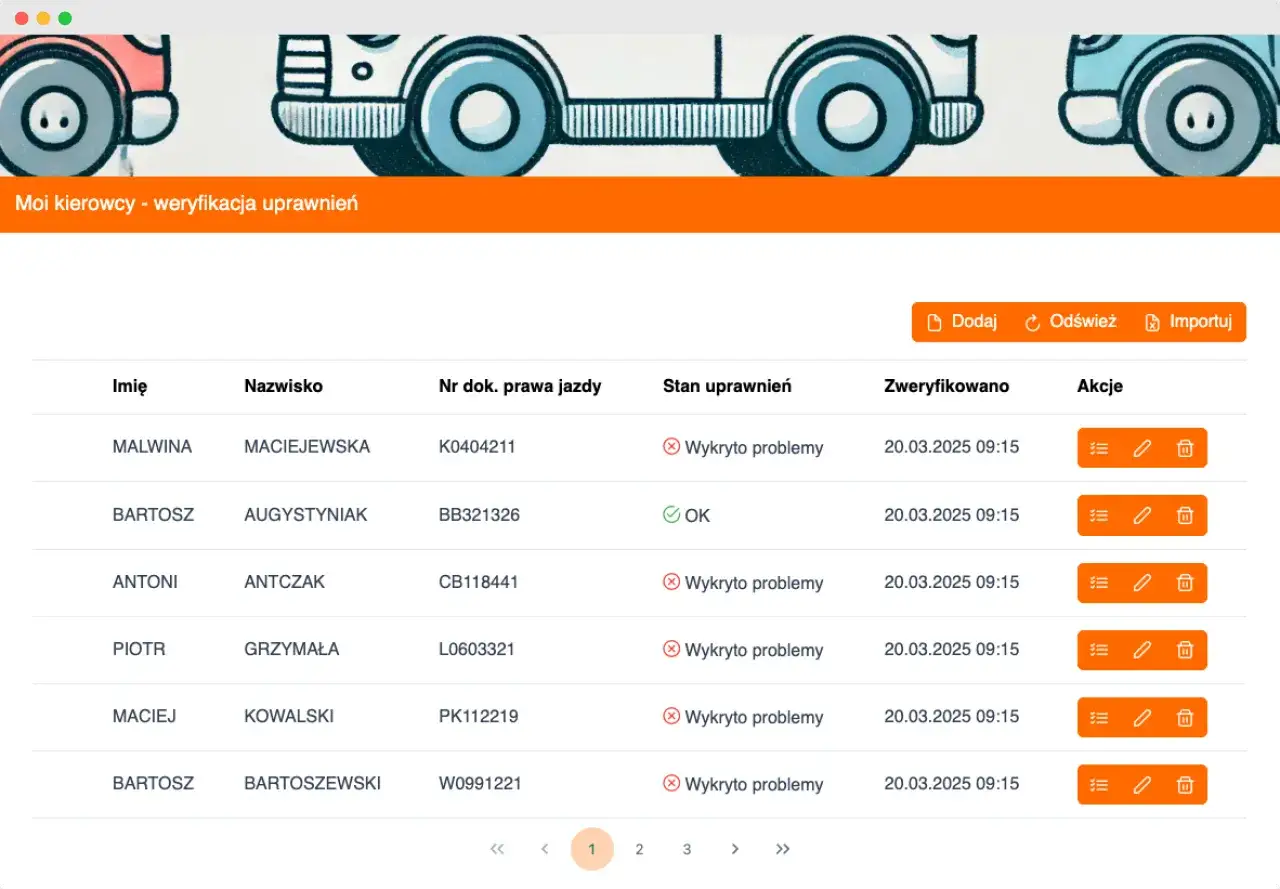Image resolution: width=1280 pixels, height=889 pixels.
Task: Click red problem icon in KOWALSKI row
Action: tap(671, 716)
